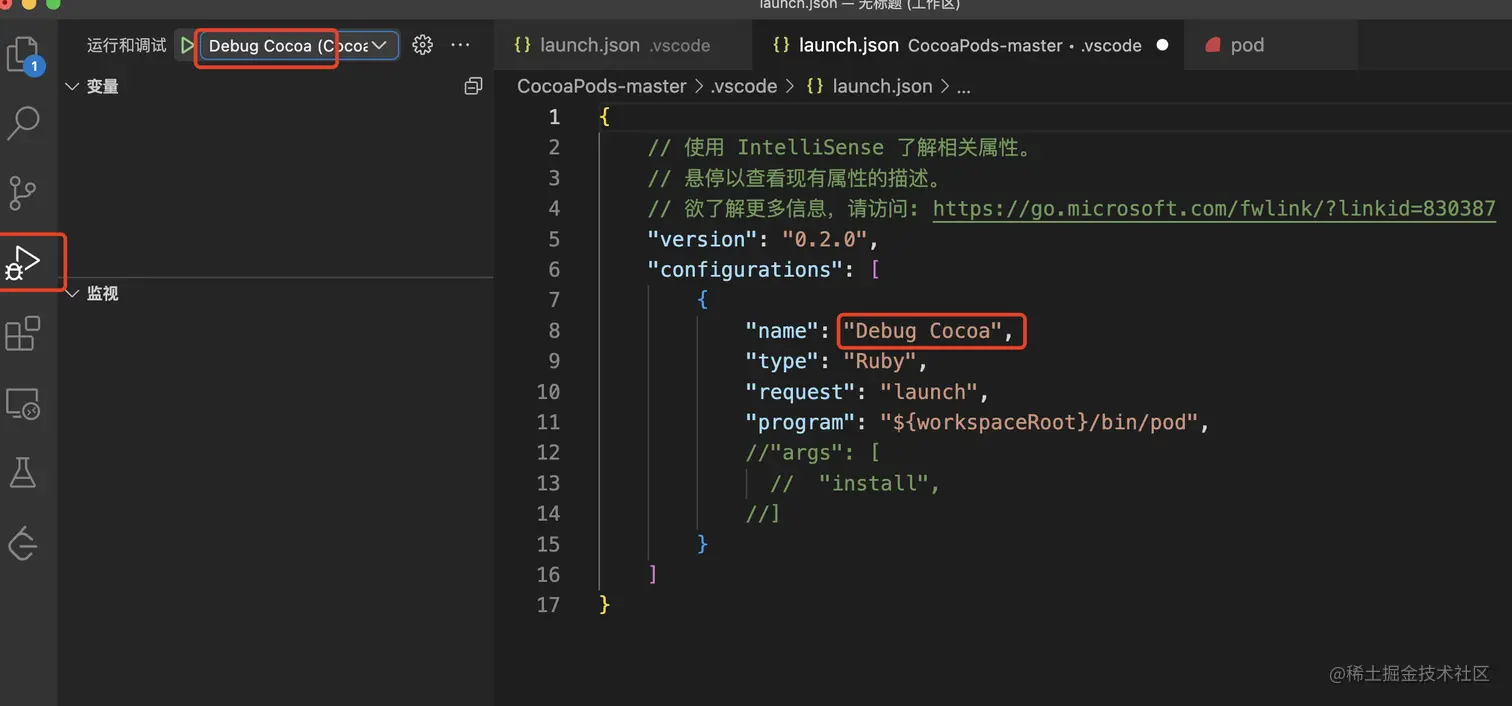
Task: Open more actions ellipsis in debug header
Action: point(460,45)
